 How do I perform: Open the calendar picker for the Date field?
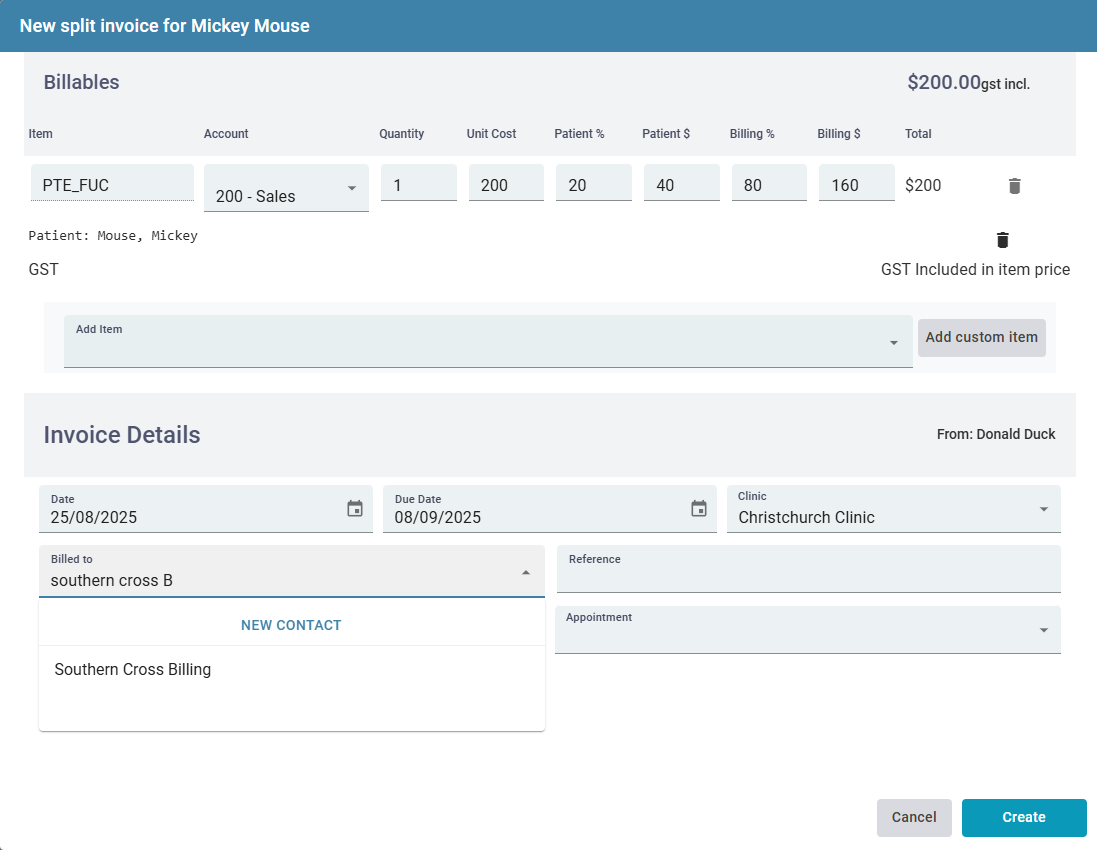[354, 509]
